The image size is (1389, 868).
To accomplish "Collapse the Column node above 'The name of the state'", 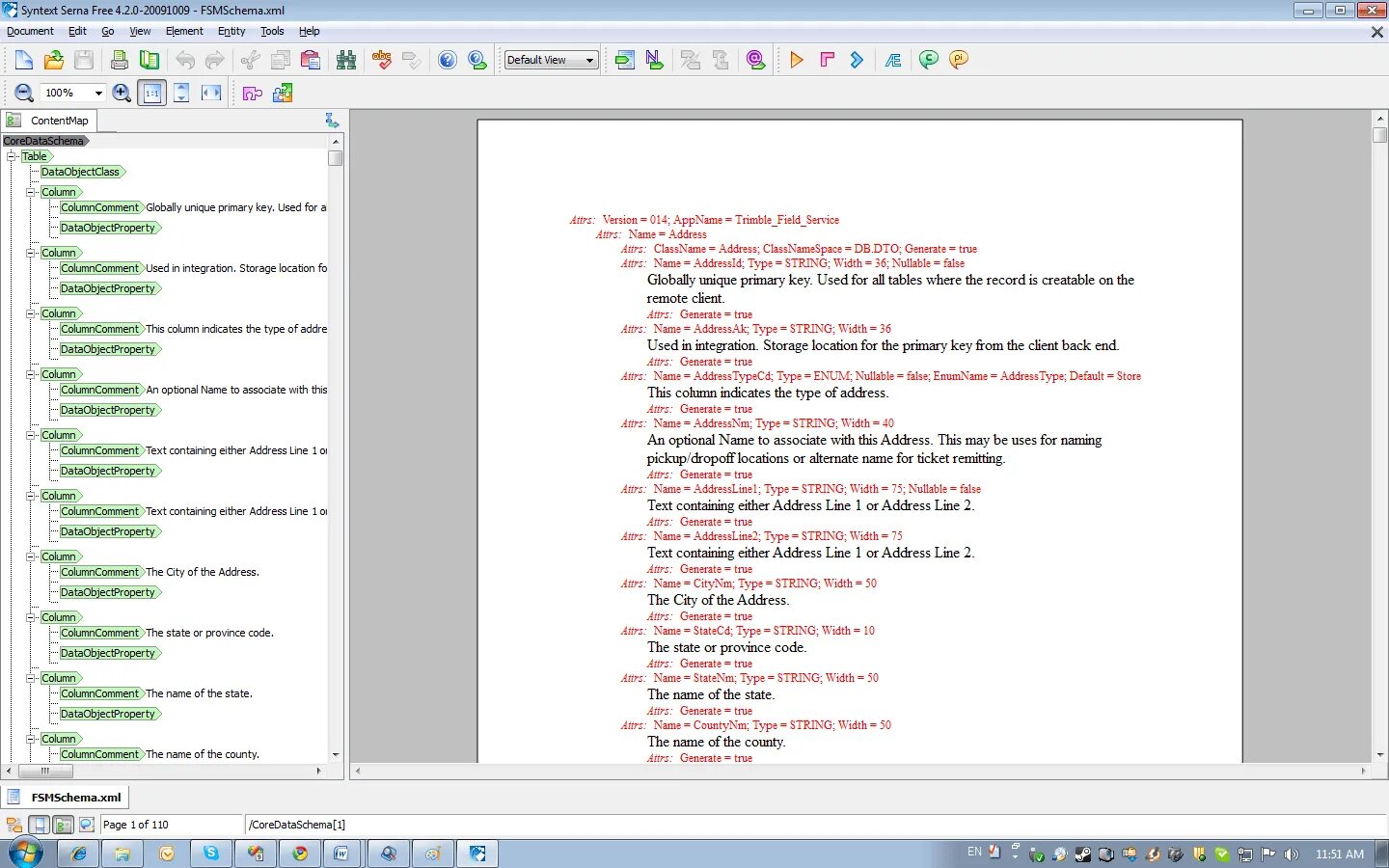I will pyautogui.click(x=30, y=678).
